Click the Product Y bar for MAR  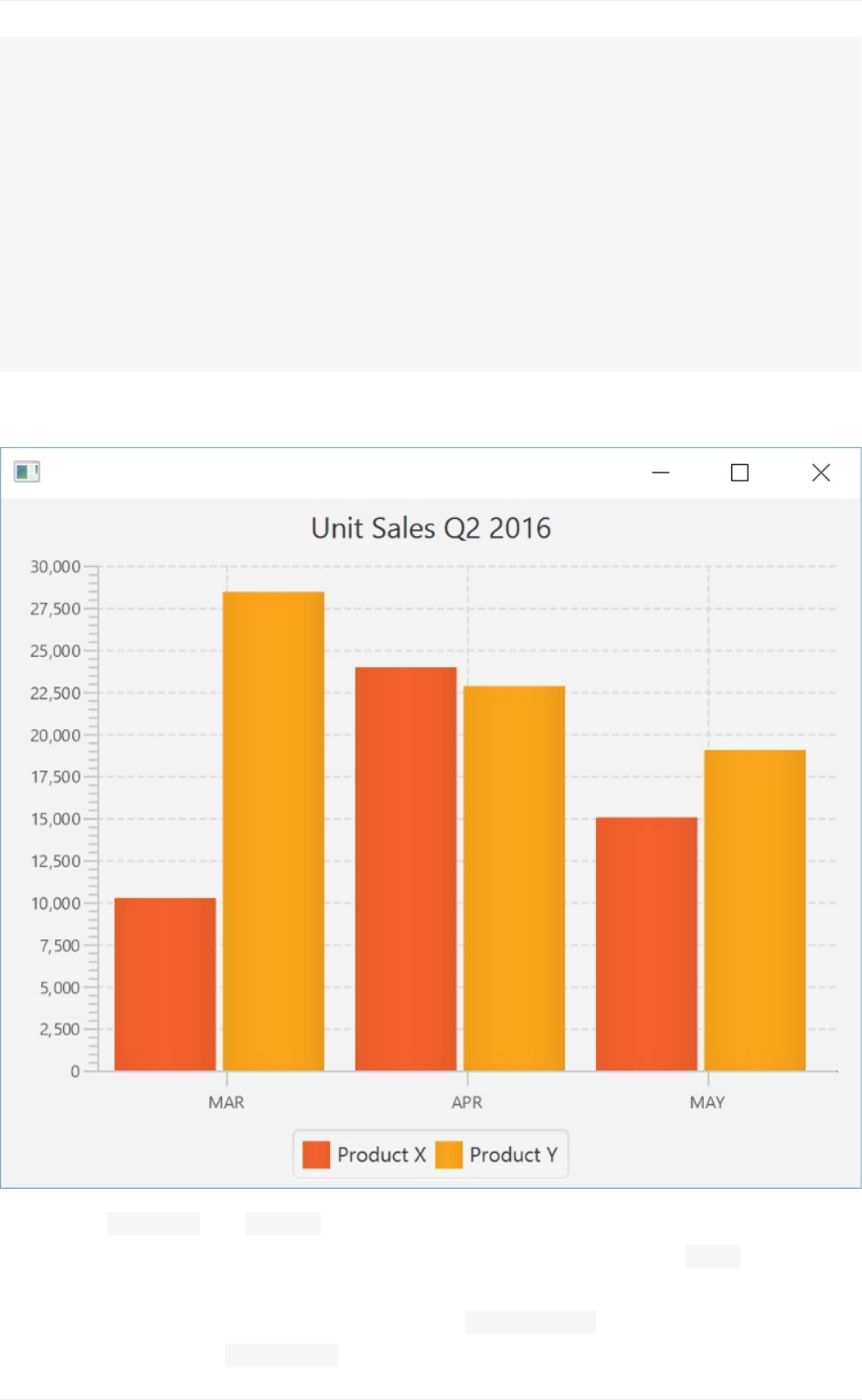273,831
